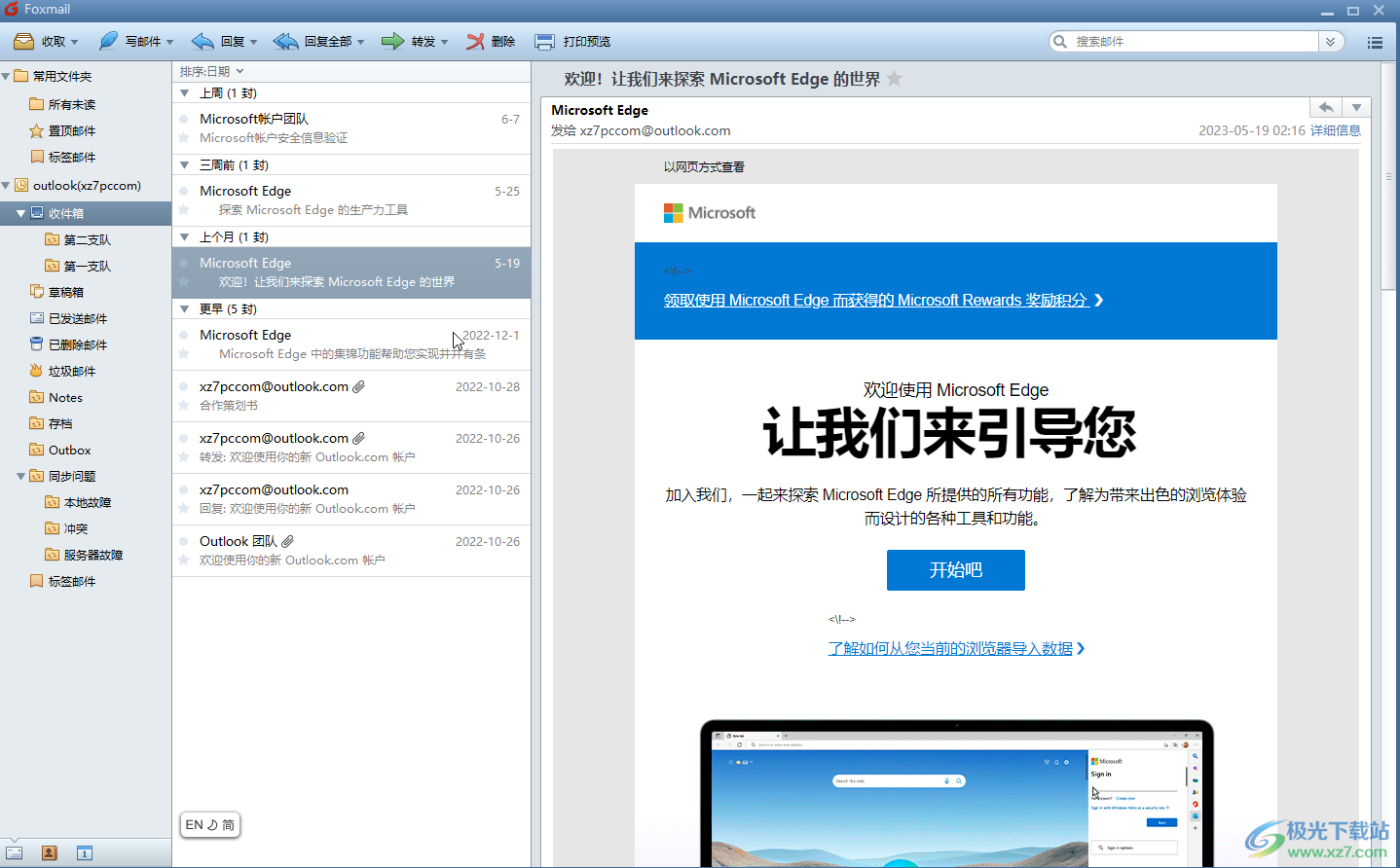Click 了解如何从您当前的浏览器导入数据 link
This screenshot has width=1400, height=868.
(x=956, y=648)
